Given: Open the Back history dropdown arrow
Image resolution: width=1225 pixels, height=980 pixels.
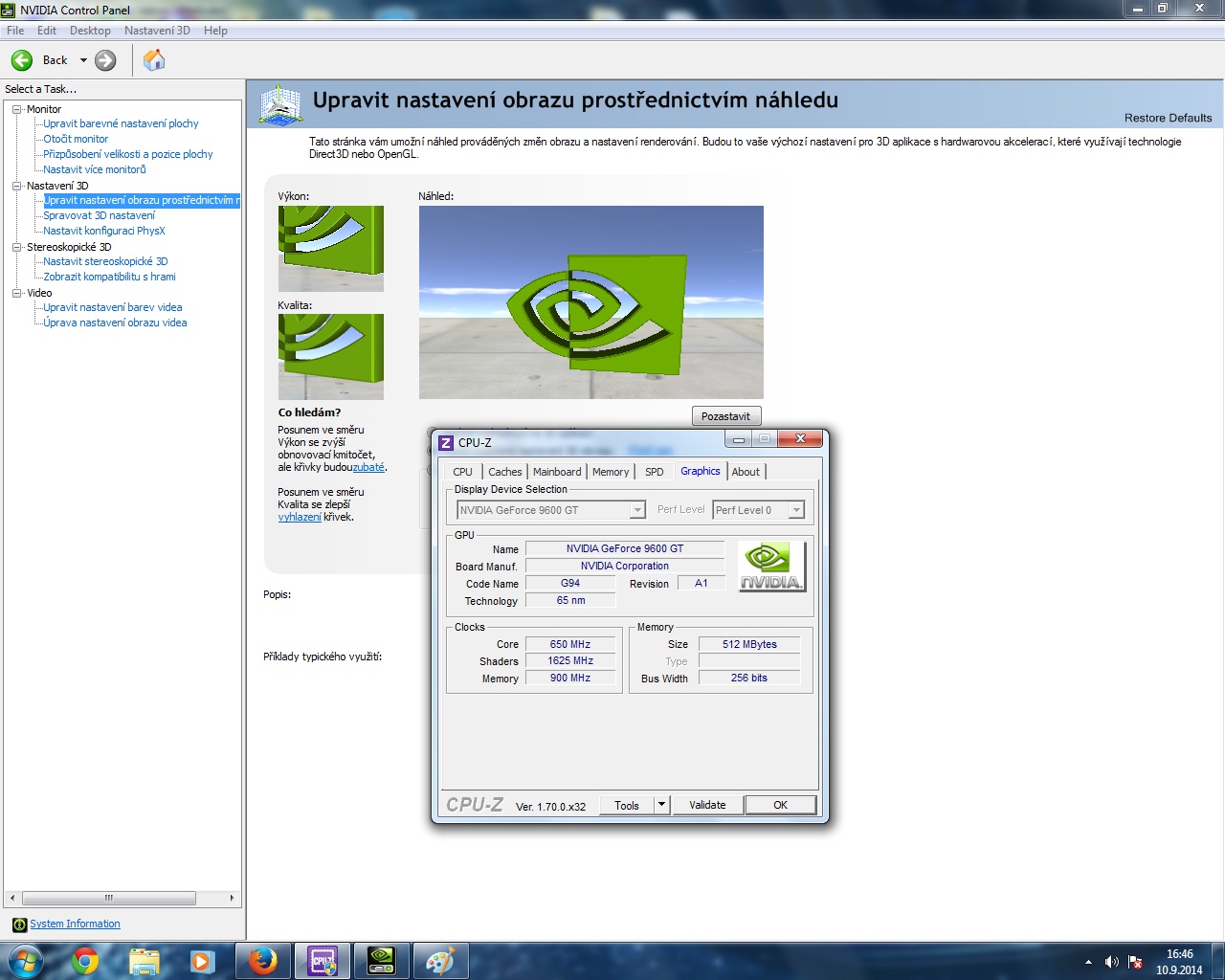Looking at the screenshot, I should [x=83, y=60].
